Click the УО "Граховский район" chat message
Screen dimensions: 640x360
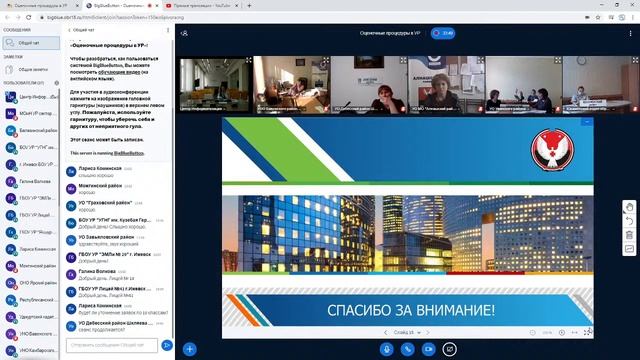tap(118, 206)
